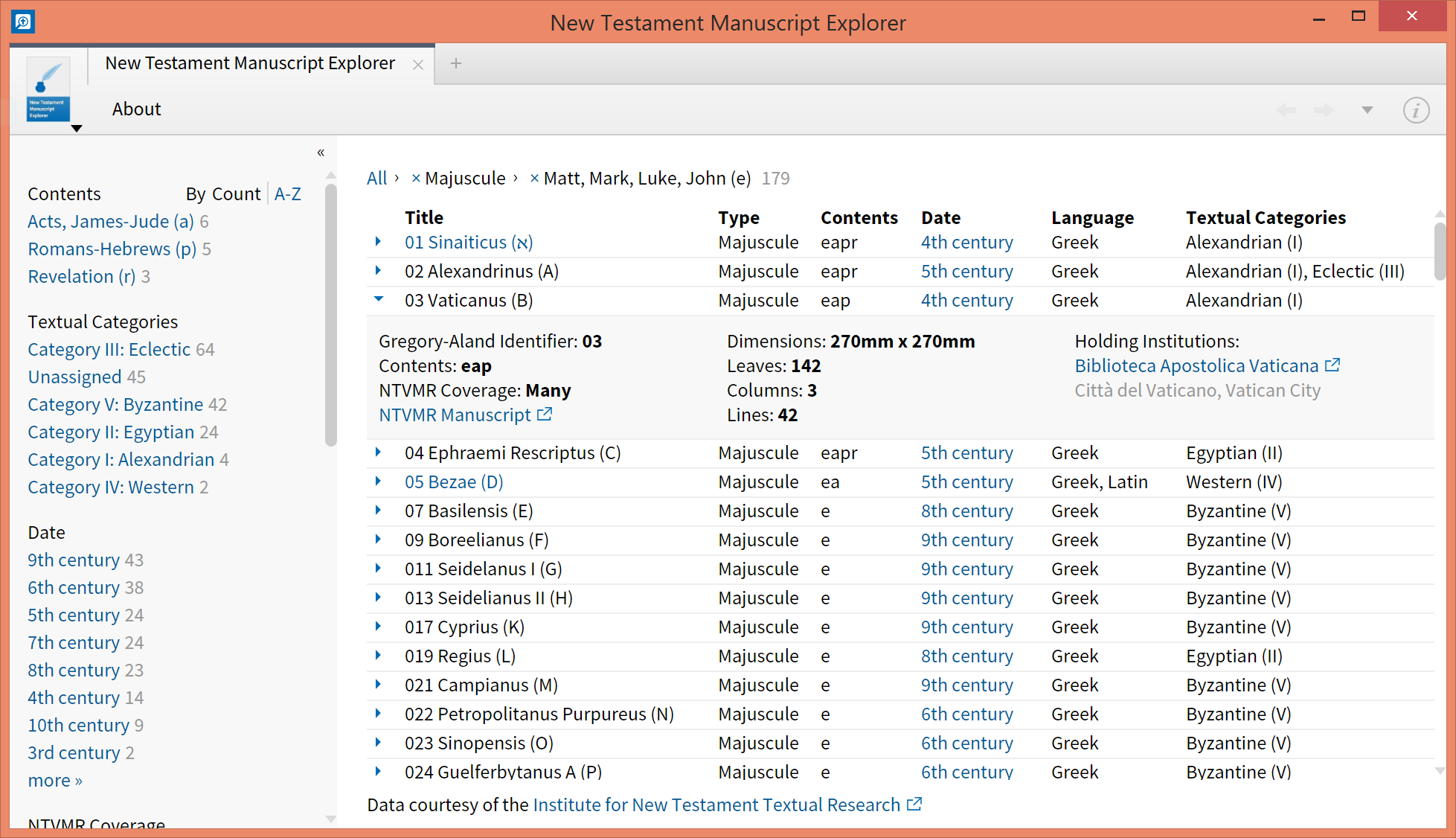Open Institute for New Testament Textual Research link
The height and width of the screenshot is (838, 1456).
[x=716, y=805]
